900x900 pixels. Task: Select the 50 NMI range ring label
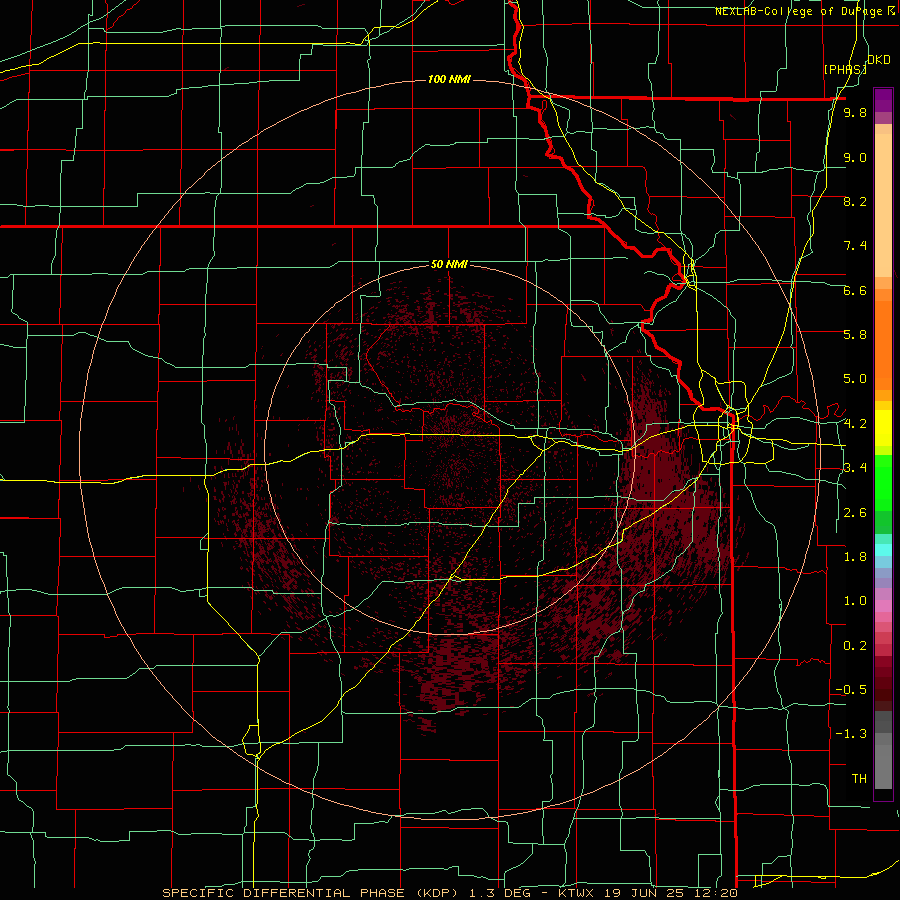coord(449,264)
